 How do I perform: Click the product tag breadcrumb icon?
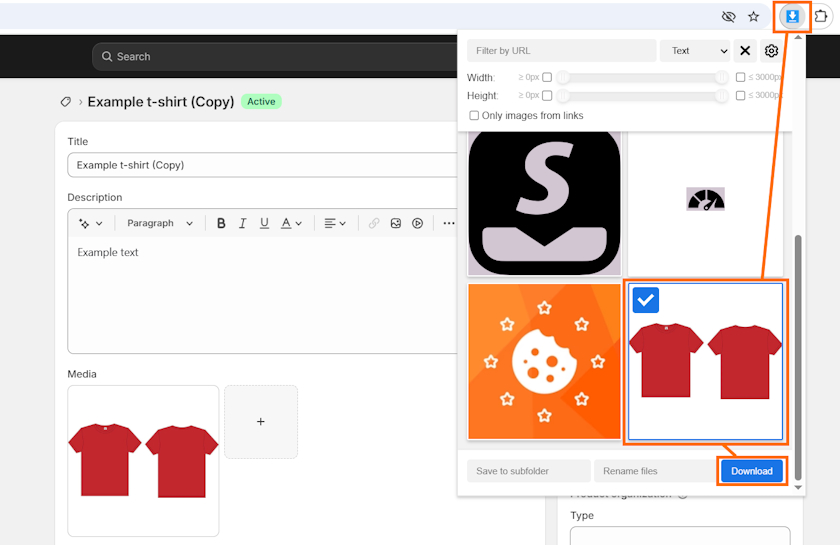[x=65, y=102]
